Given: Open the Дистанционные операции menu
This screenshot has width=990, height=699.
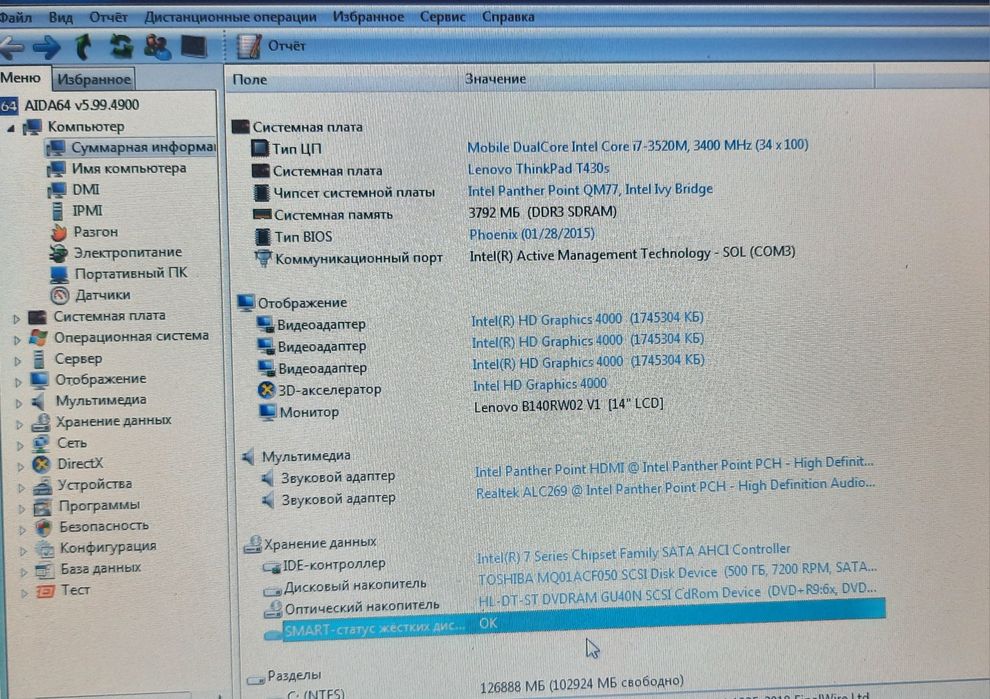Looking at the screenshot, I should coord(230,17).
